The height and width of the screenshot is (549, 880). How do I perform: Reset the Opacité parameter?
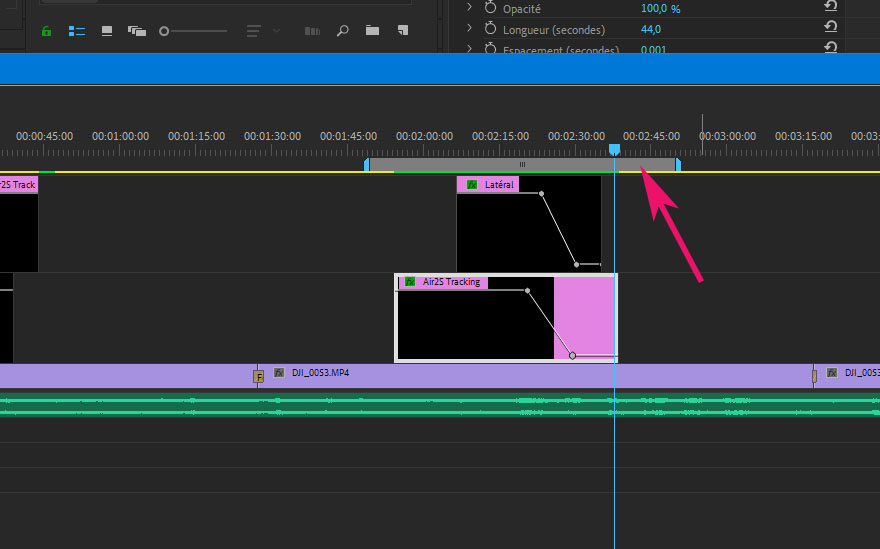(830, 8)
